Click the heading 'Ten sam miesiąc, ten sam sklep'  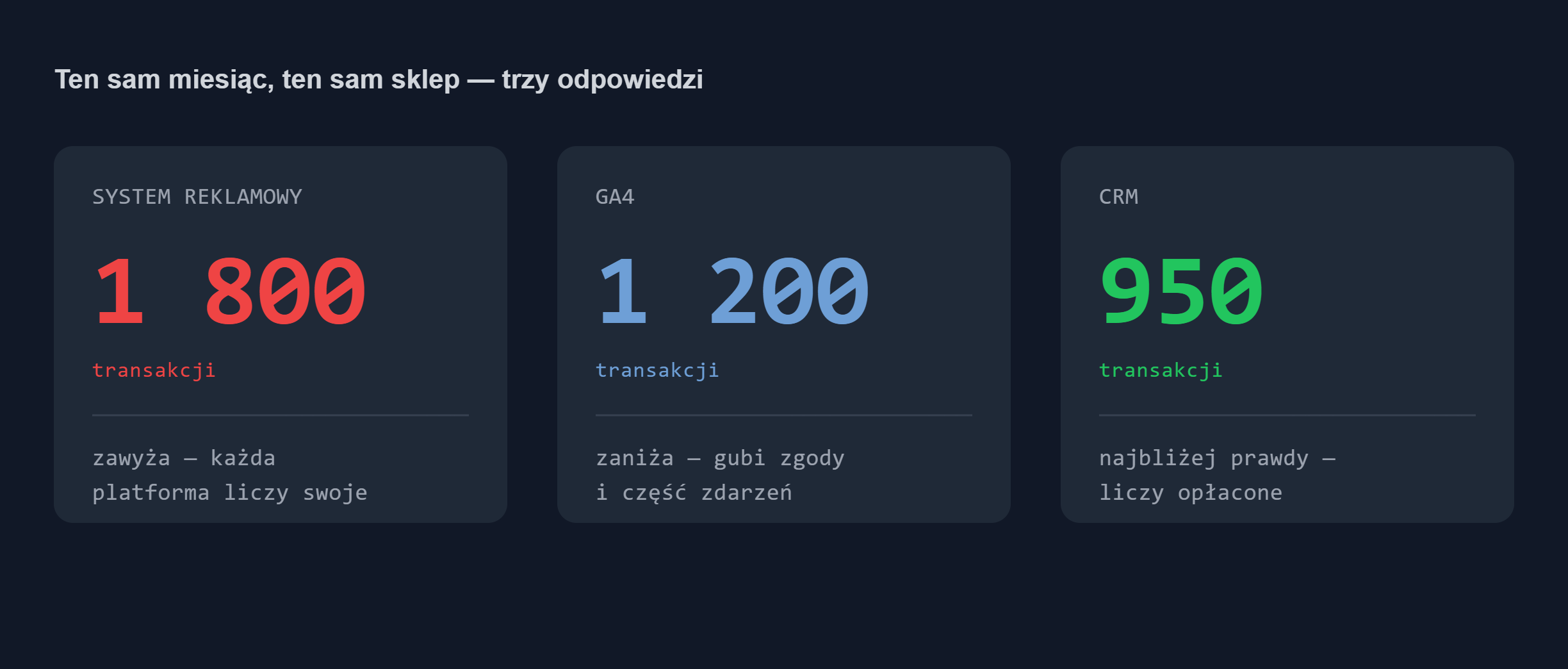click(257, 80)
